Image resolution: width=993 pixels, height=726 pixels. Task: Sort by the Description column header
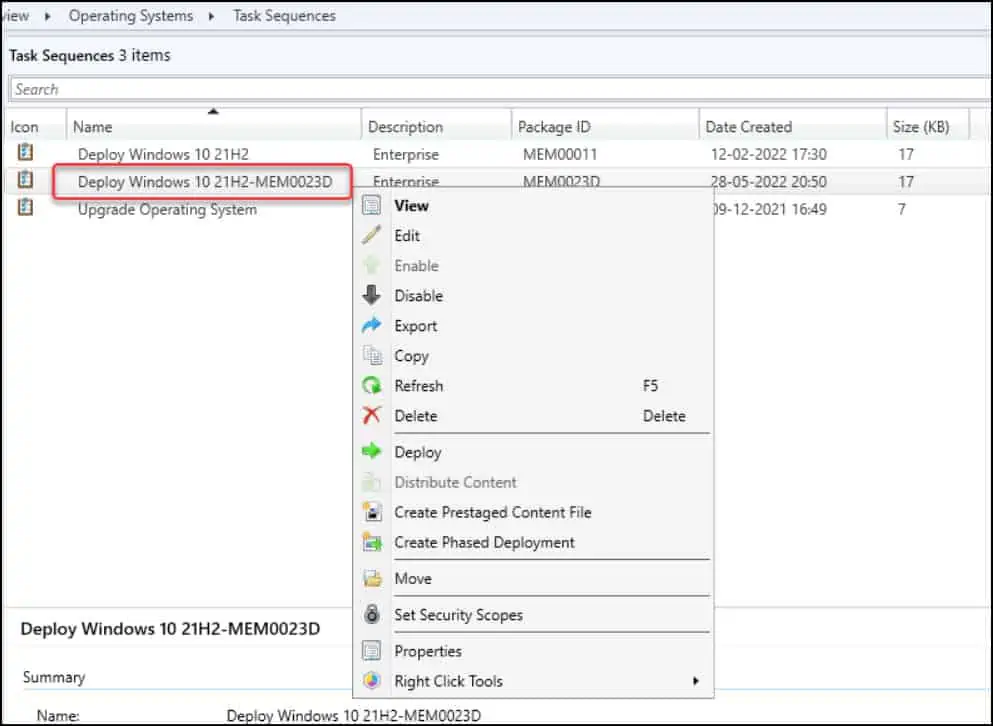(x=436, y=127)
